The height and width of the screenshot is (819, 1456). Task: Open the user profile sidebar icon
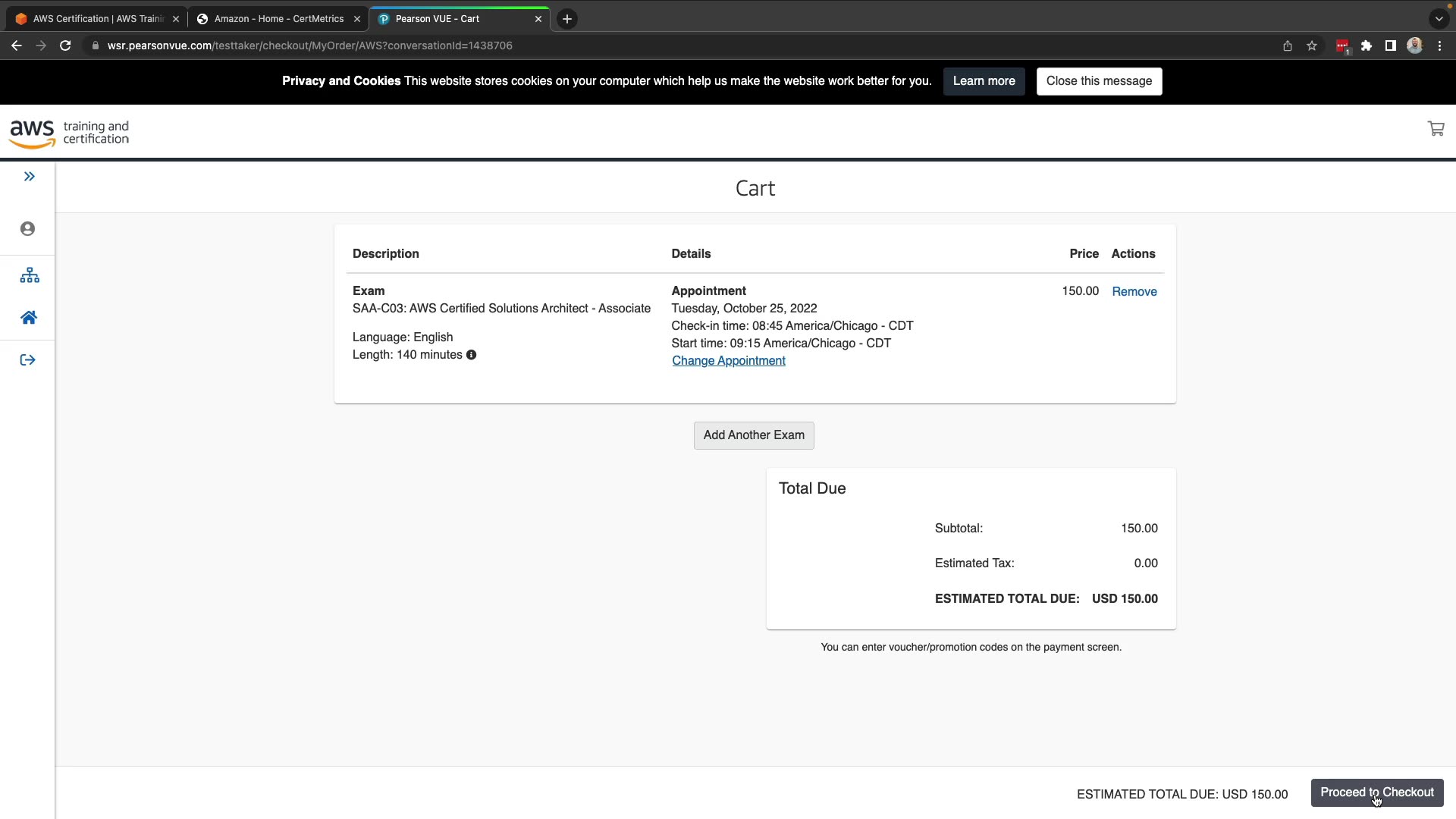(x=28, y=229)
